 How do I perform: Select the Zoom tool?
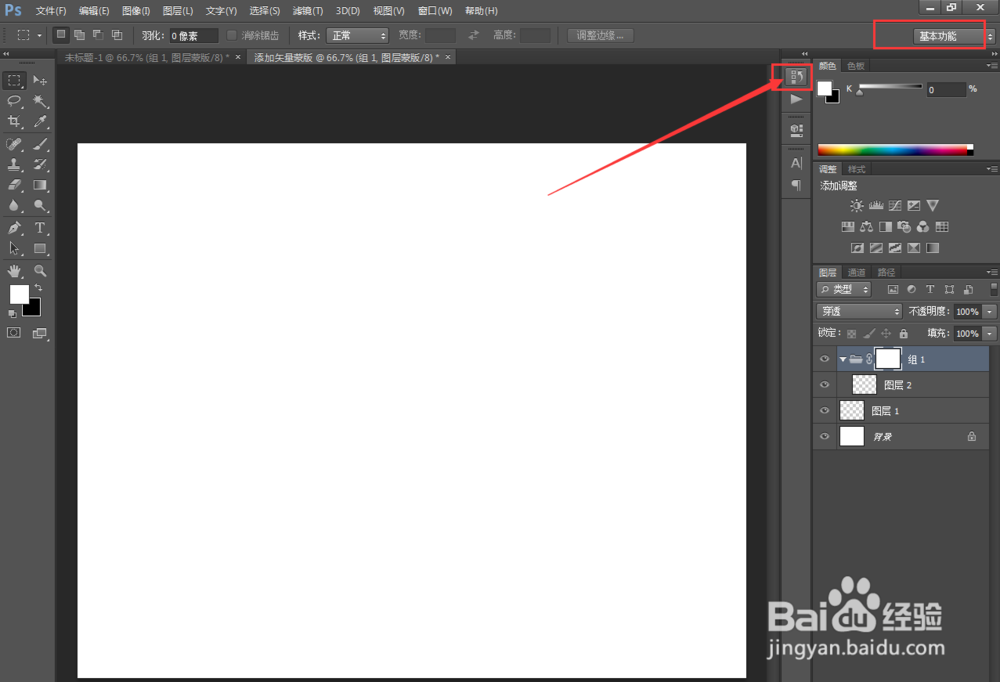click(x=40, y=271)
